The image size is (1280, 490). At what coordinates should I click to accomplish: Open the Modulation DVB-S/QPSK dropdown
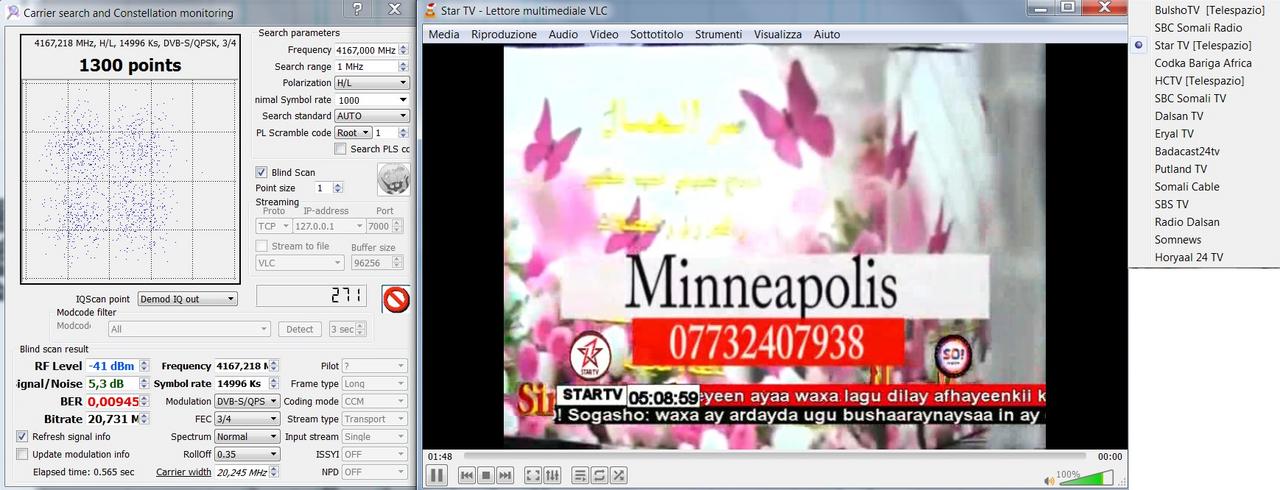click(x=247, y=401)
